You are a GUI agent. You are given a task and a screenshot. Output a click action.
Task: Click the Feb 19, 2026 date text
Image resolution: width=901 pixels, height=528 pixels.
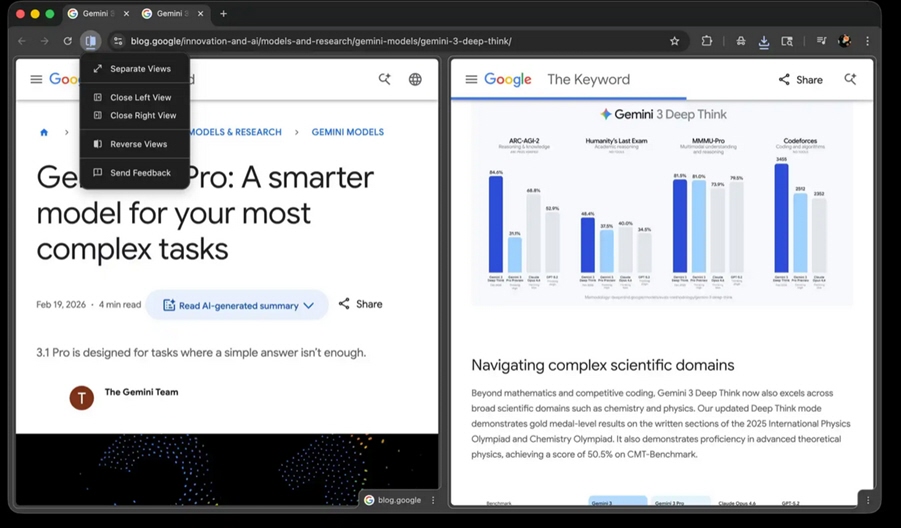[61, 305]
